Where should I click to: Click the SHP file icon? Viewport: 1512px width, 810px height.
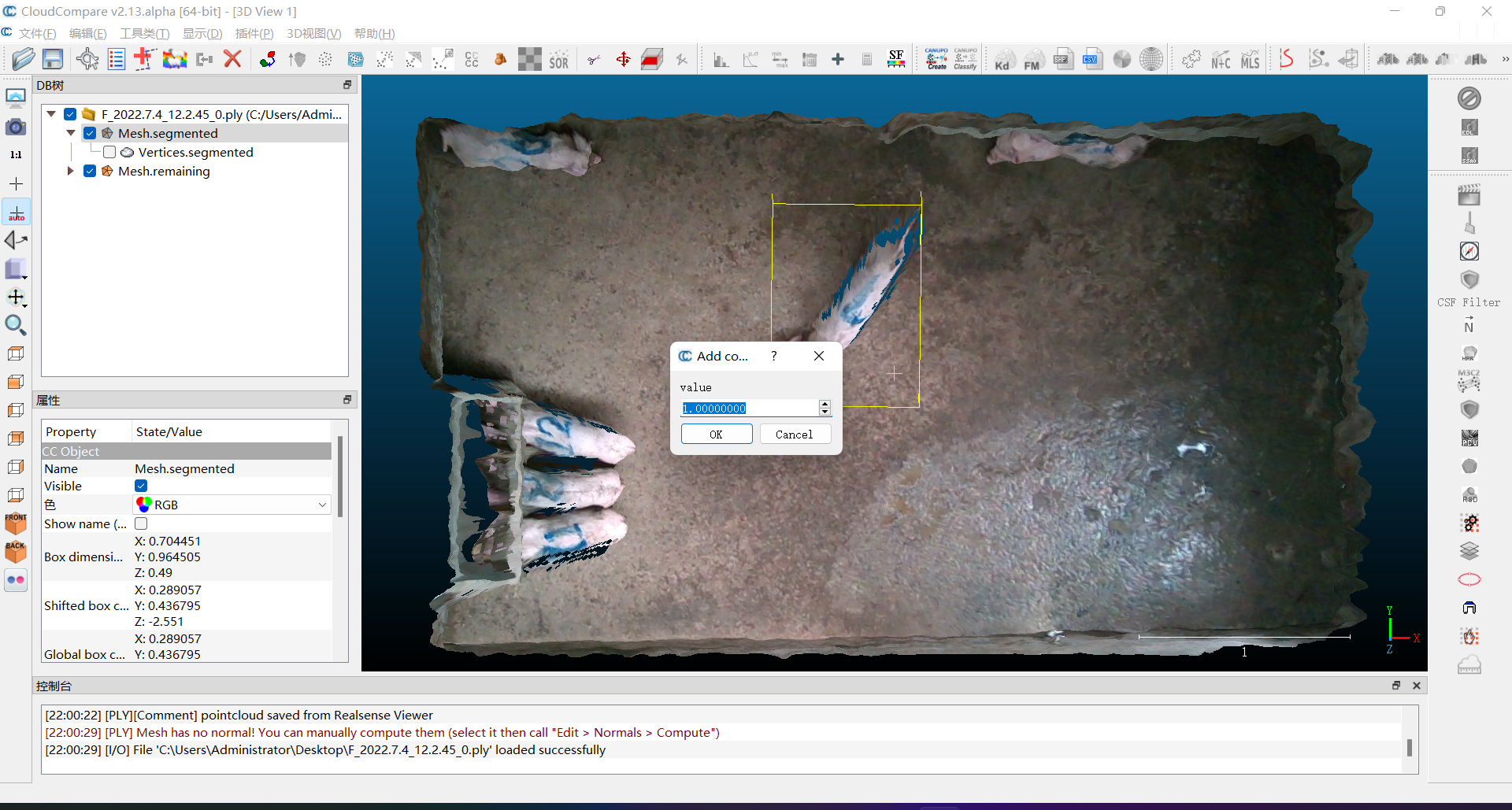coord(1063,60)
